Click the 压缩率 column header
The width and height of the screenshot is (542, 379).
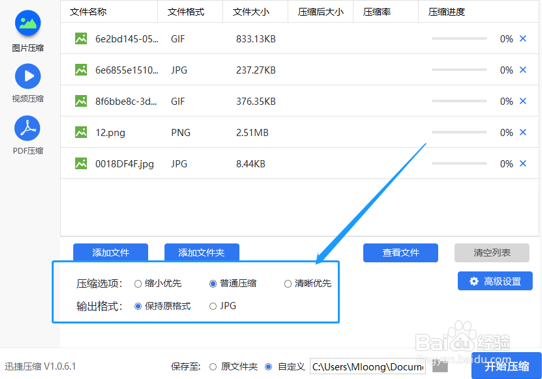377,12
